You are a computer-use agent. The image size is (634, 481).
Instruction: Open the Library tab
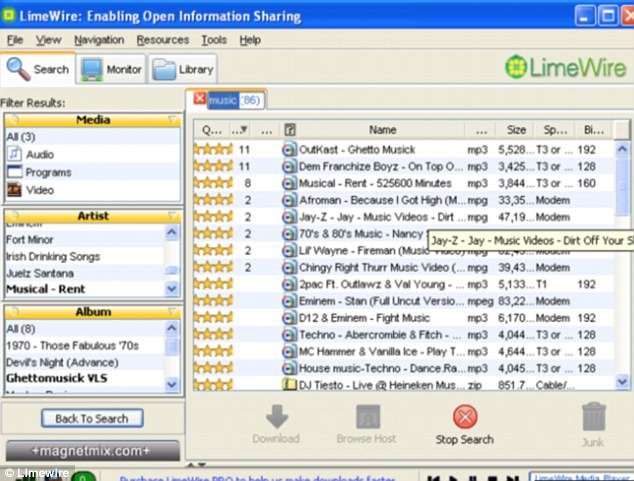click(x=182, y=70)
